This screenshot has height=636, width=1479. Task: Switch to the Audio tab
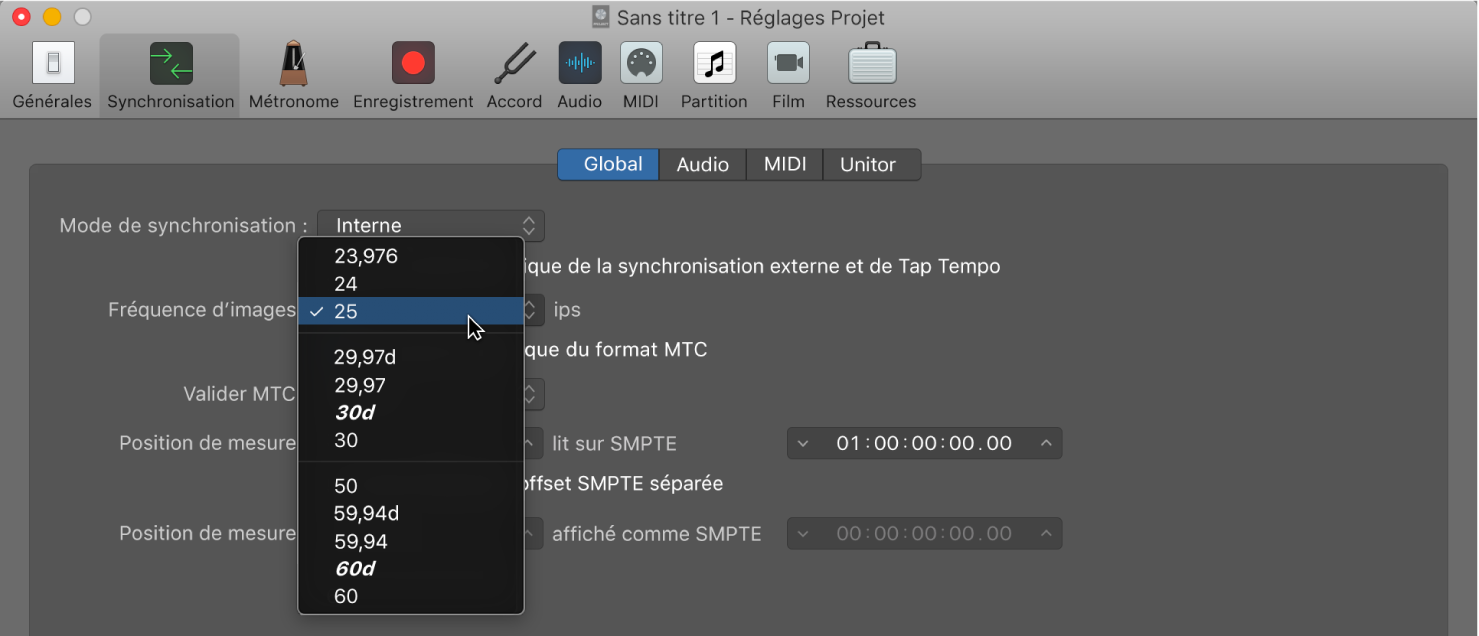[702, 165]
